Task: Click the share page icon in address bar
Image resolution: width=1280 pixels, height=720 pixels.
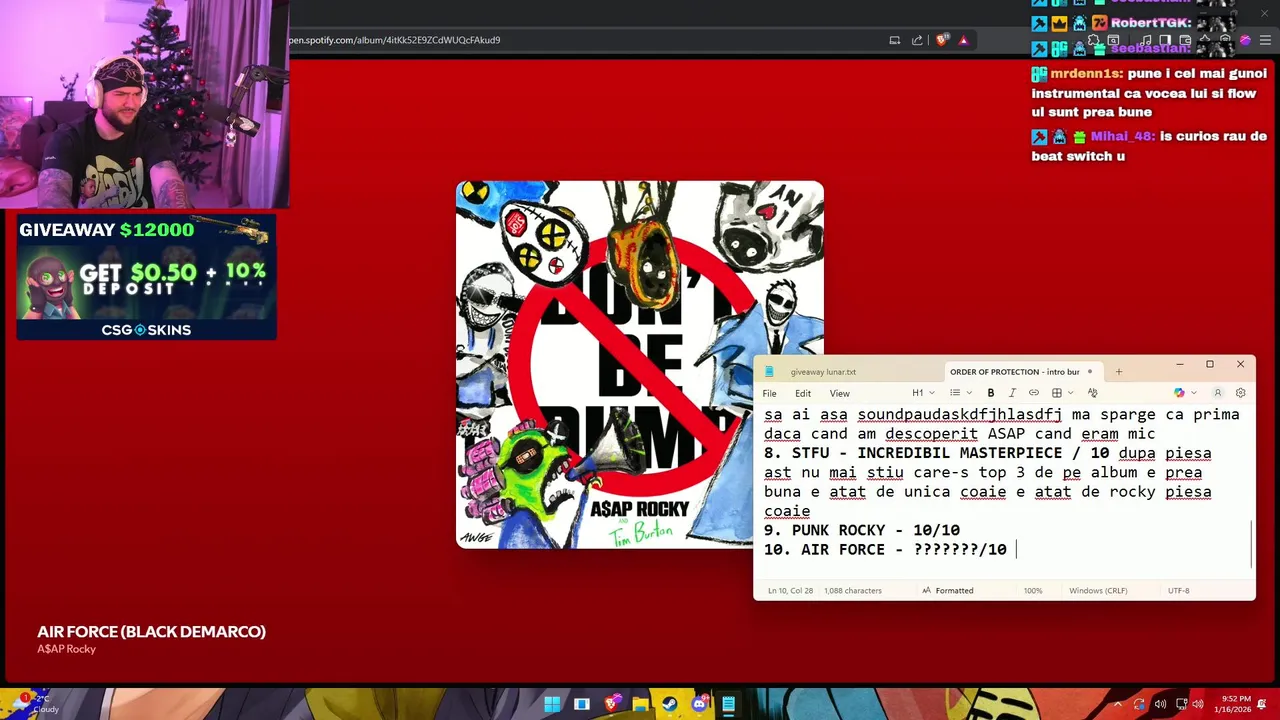Action: click(917, 40)
